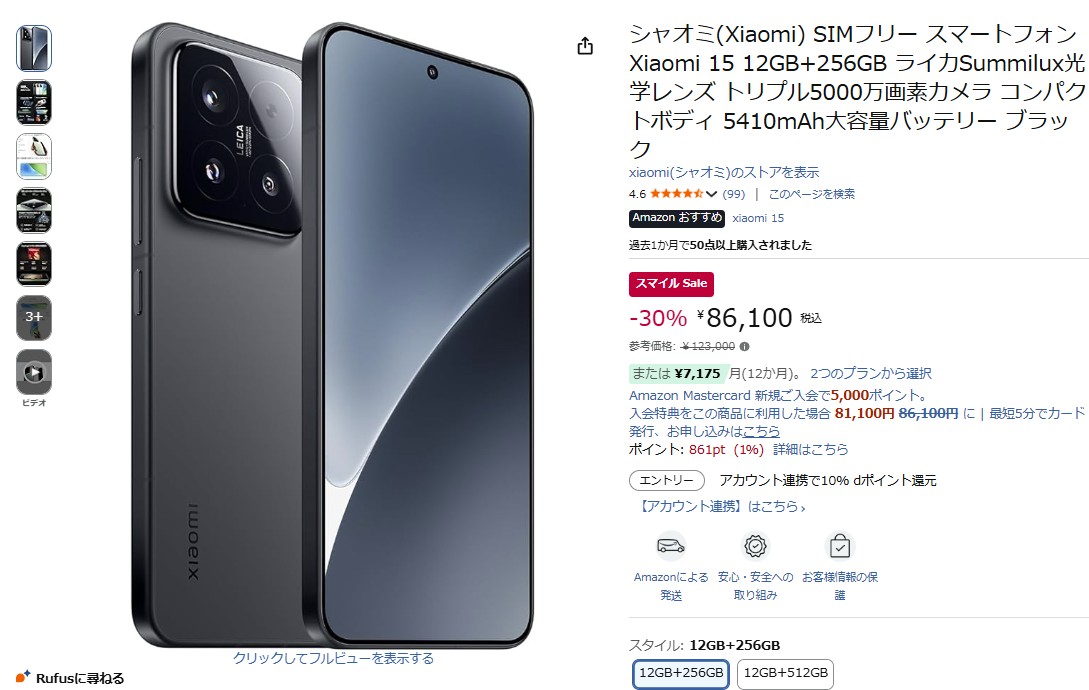
Task: Click the エントリー entry button
Action: coord(667,480)
